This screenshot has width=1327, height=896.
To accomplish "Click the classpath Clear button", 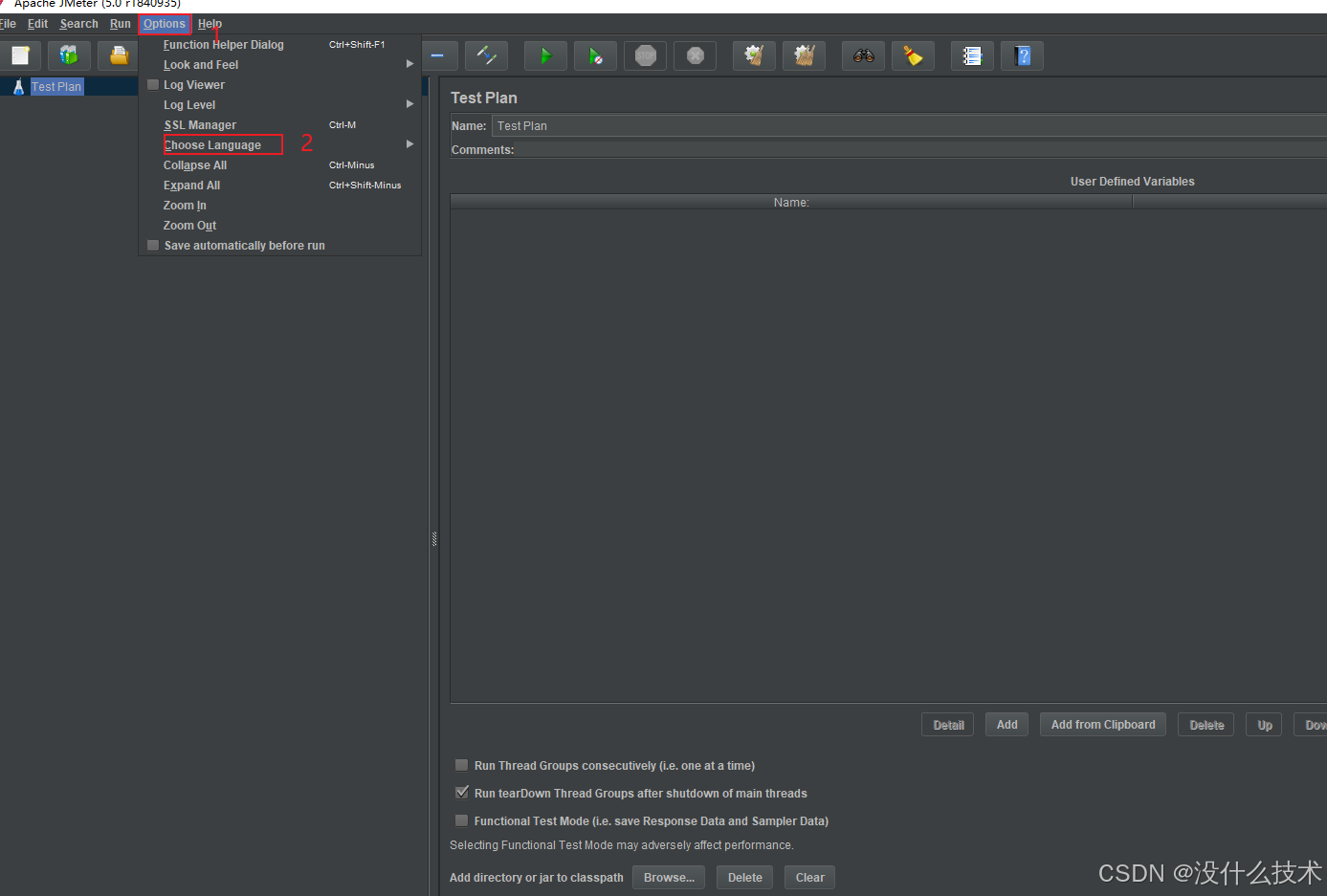I will 809,877.
